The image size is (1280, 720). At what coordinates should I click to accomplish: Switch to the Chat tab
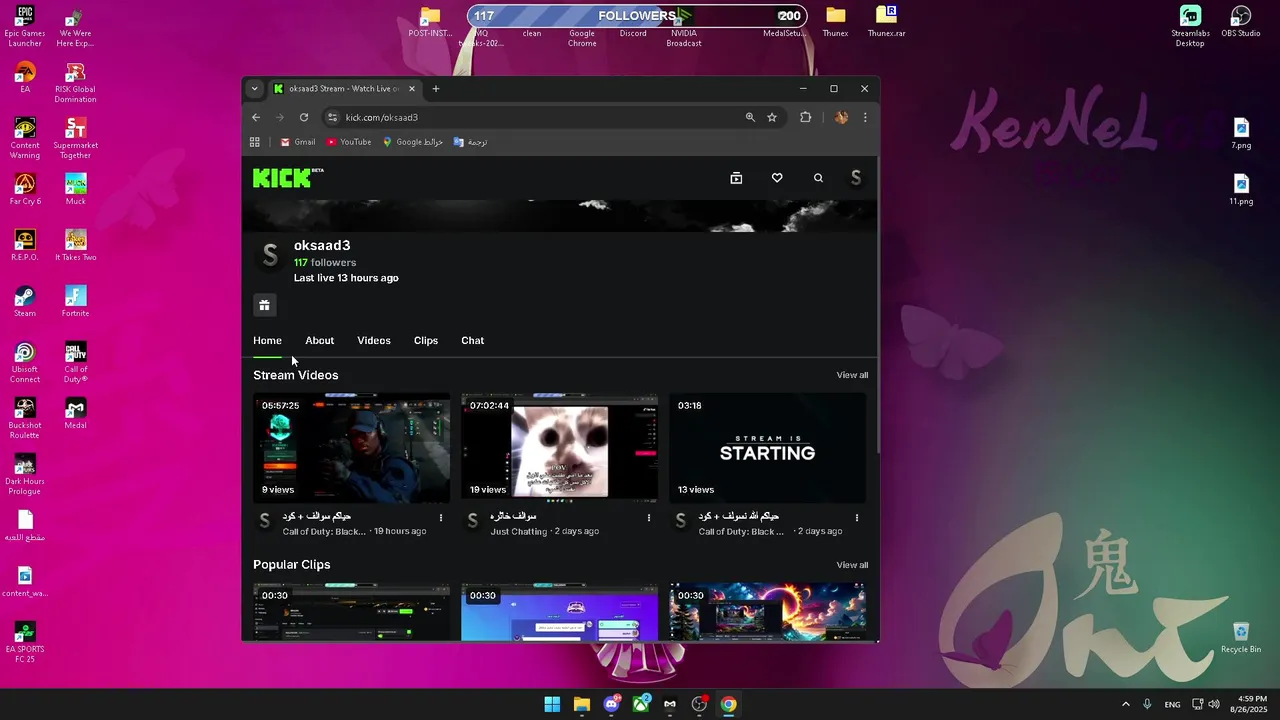tap(473, 341)
